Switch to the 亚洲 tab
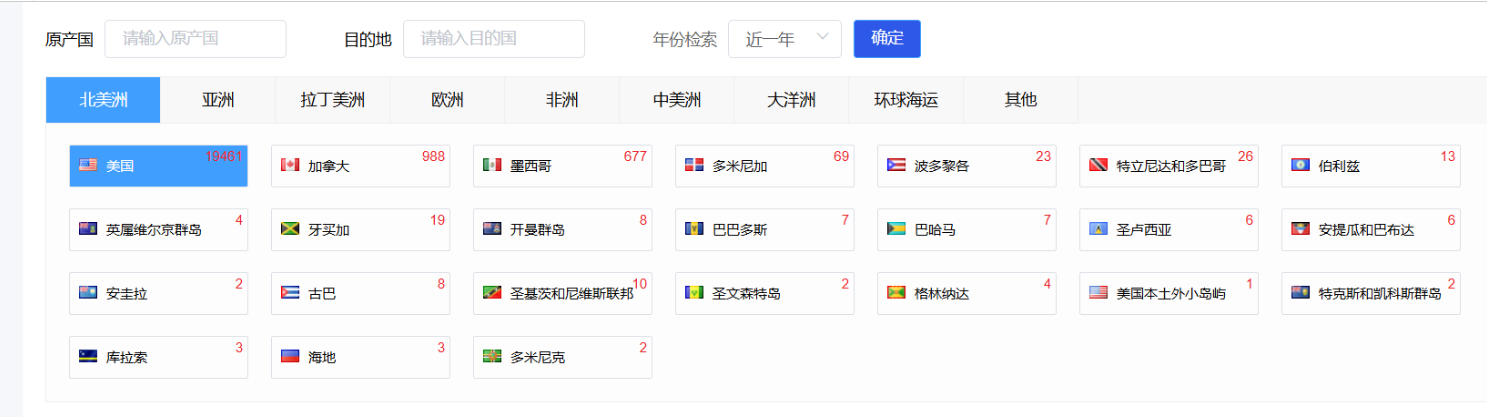Screen dimensions: 1487x417 [x=218, y=100]
